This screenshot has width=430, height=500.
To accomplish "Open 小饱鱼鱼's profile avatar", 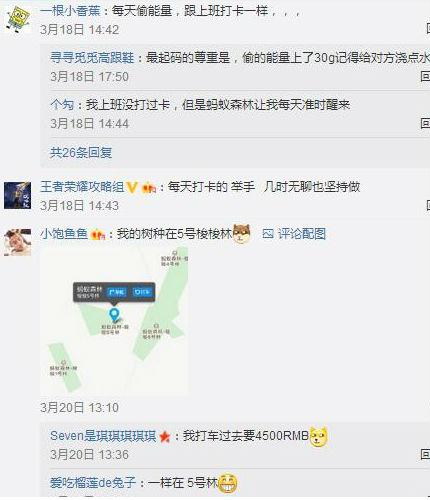I will 18,242.
